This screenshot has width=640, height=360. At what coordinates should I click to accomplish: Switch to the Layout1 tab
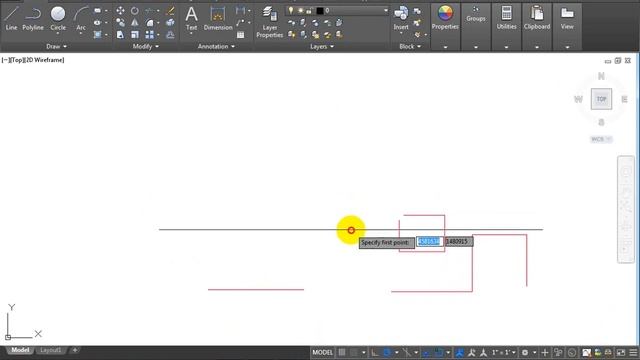(x=50, y=350)
